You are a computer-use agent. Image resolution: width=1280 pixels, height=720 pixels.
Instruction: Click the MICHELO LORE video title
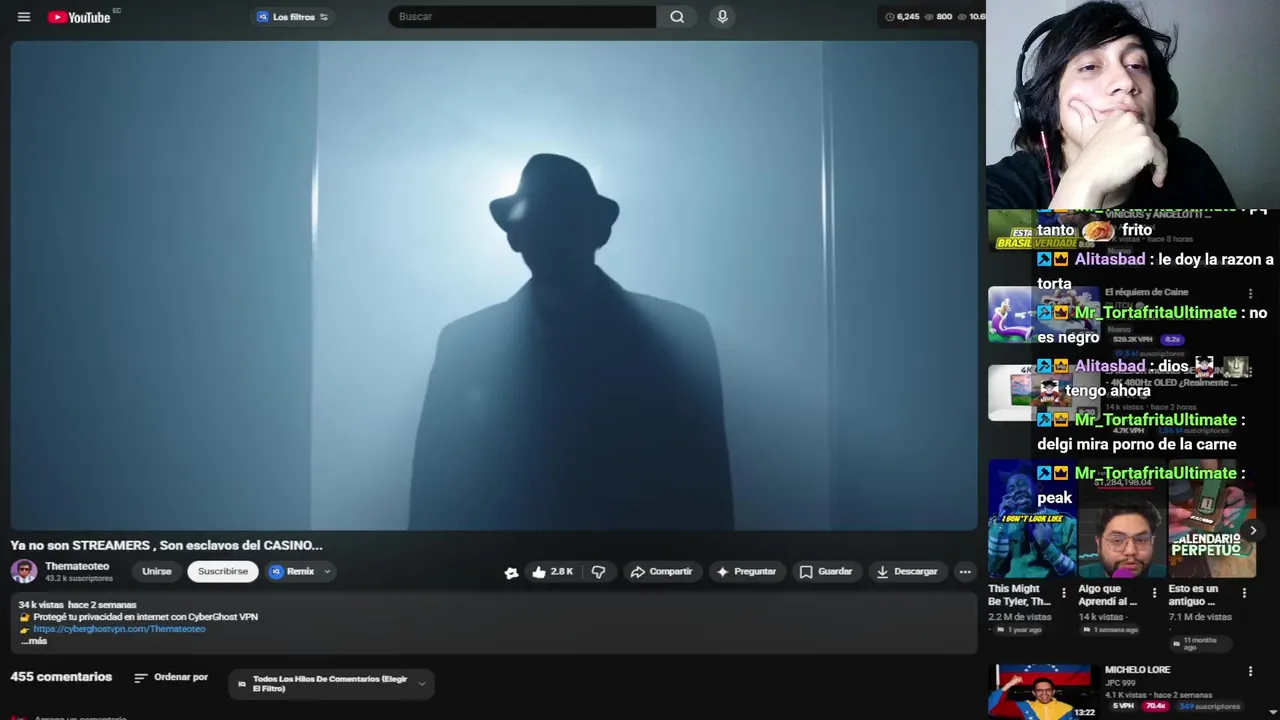(x=1137, y=670)
